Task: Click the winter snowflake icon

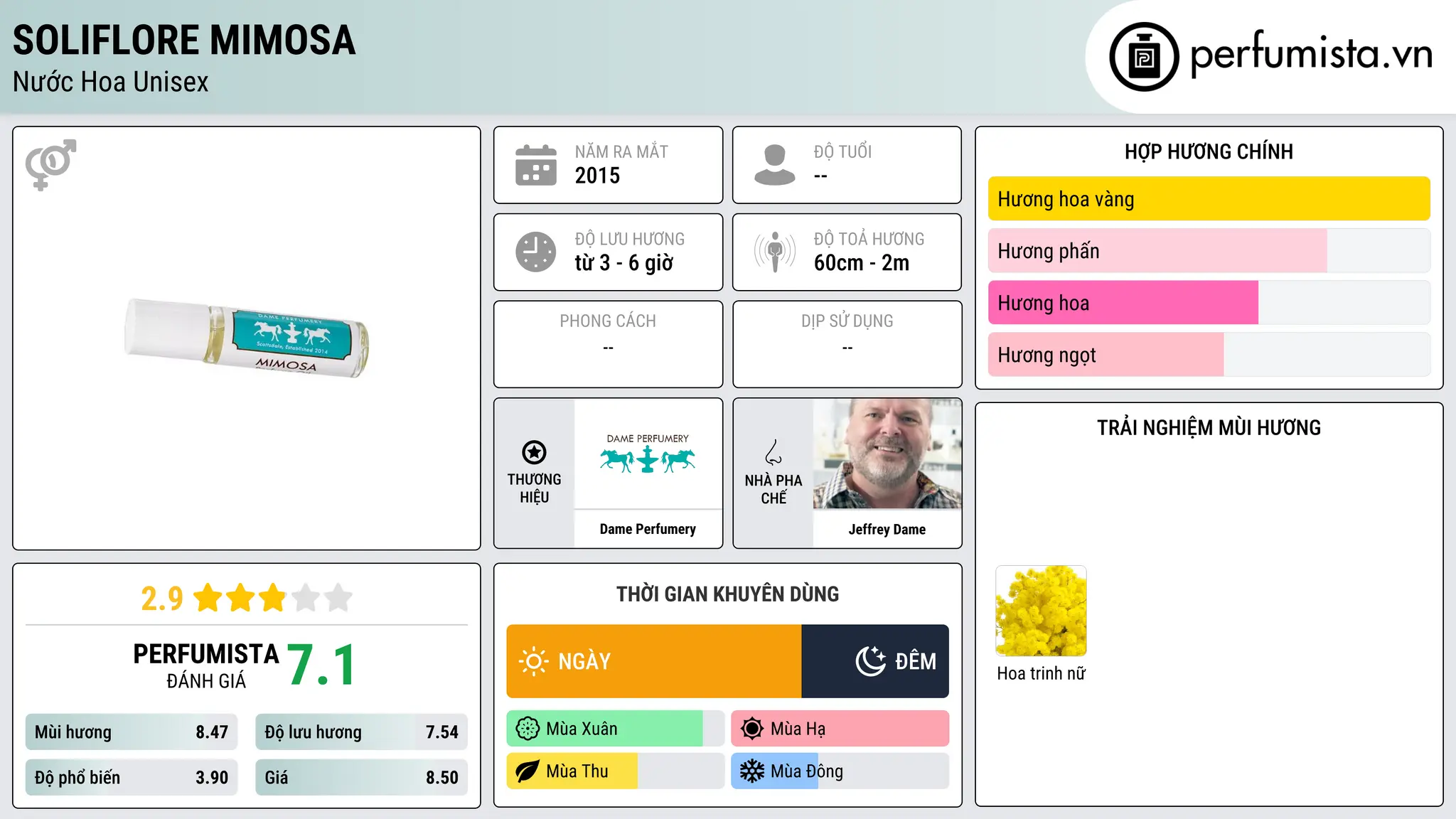Action: point(752,771)
